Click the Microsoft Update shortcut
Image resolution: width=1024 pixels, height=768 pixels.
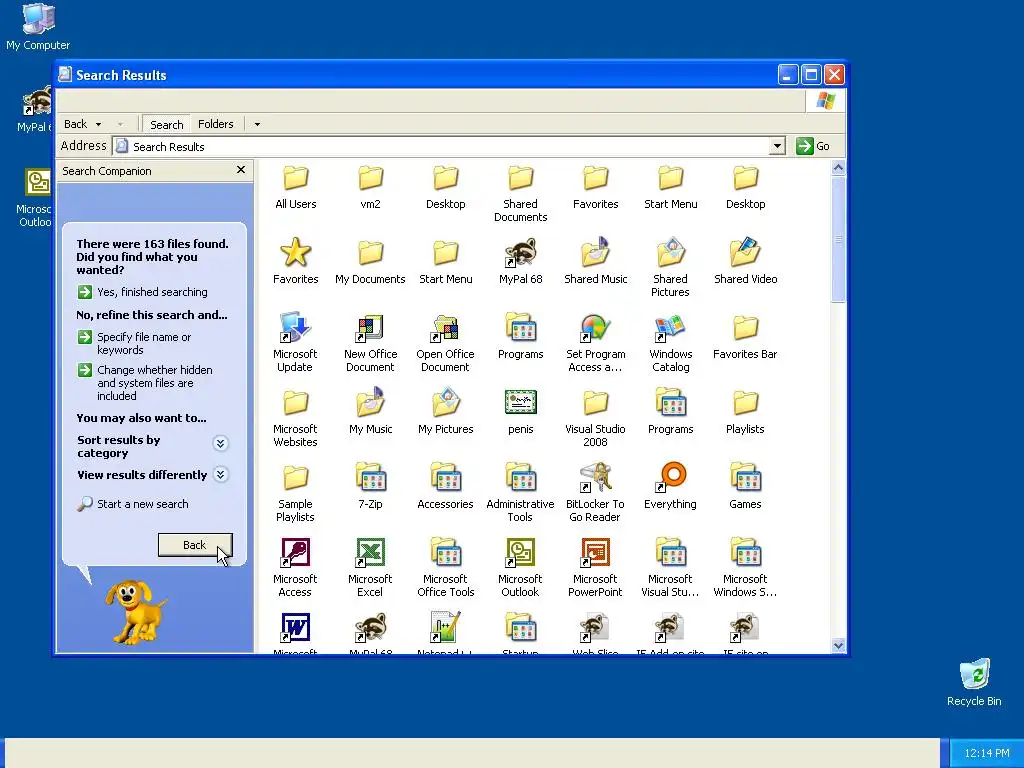[295, 343]
